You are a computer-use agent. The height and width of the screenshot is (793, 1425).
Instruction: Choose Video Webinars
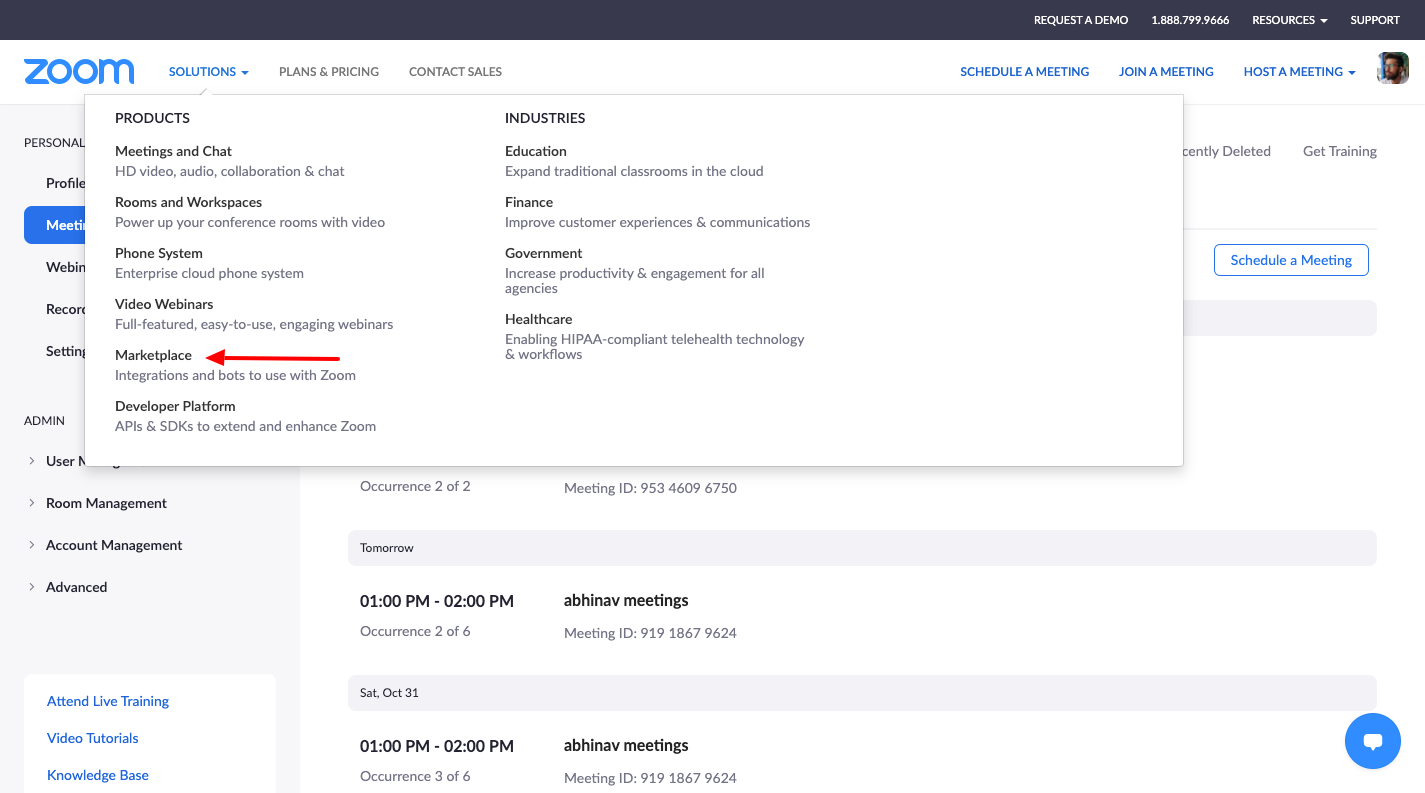pyautogui.click(x=164, y=304)
